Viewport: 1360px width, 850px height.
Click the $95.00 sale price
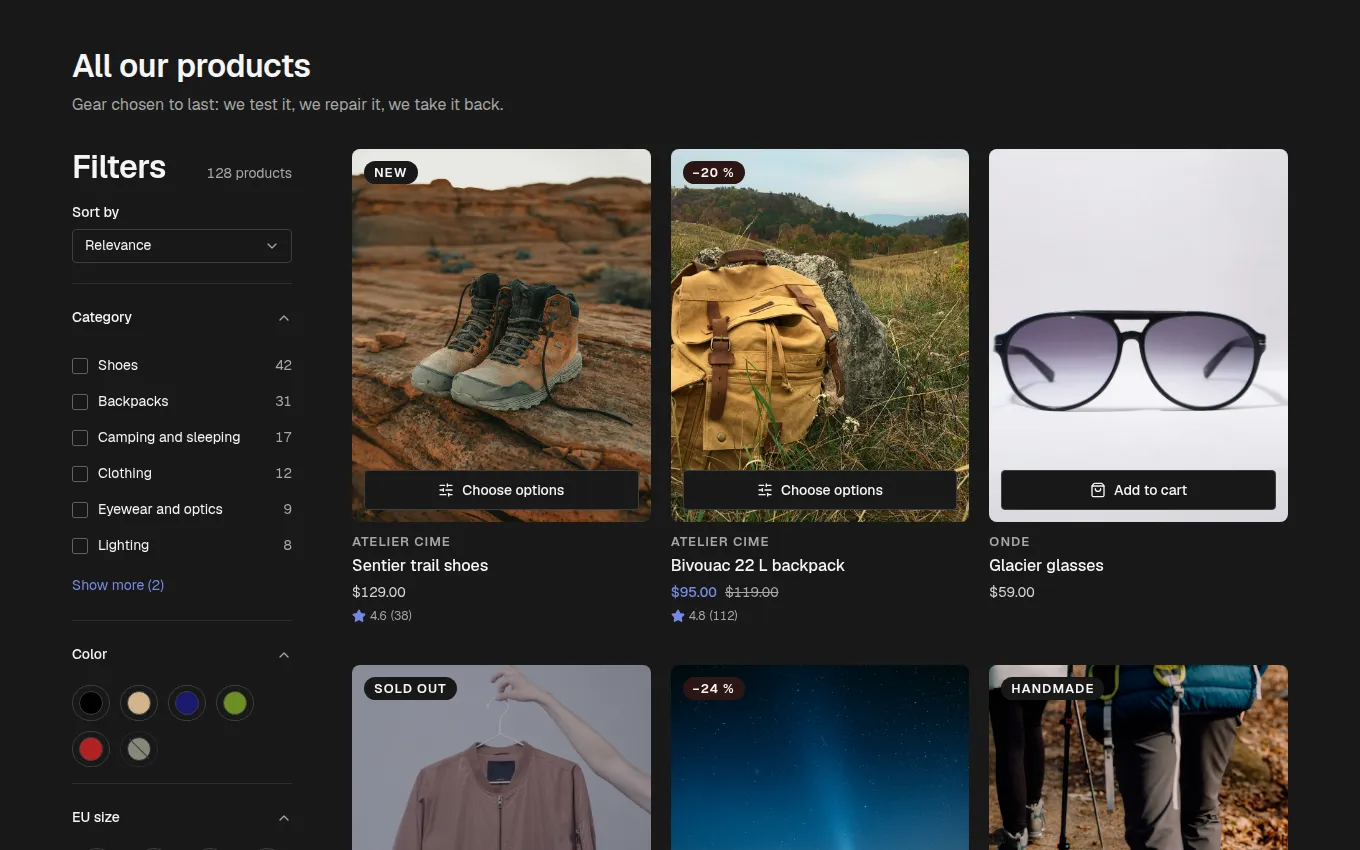click(x=694, y=592)
